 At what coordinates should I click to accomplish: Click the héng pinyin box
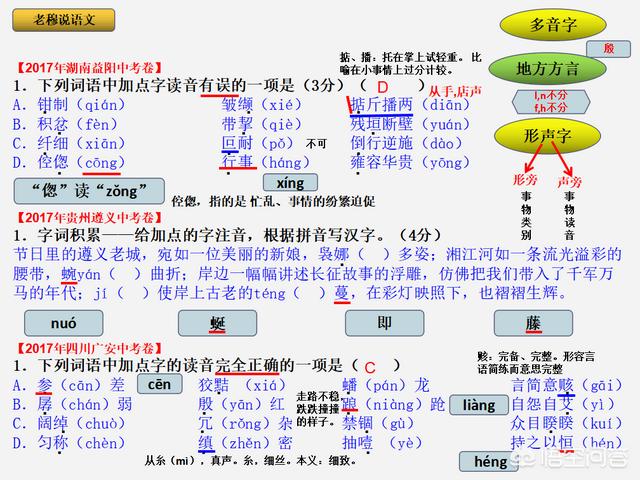pyautogui.click(x=490, y=461)
